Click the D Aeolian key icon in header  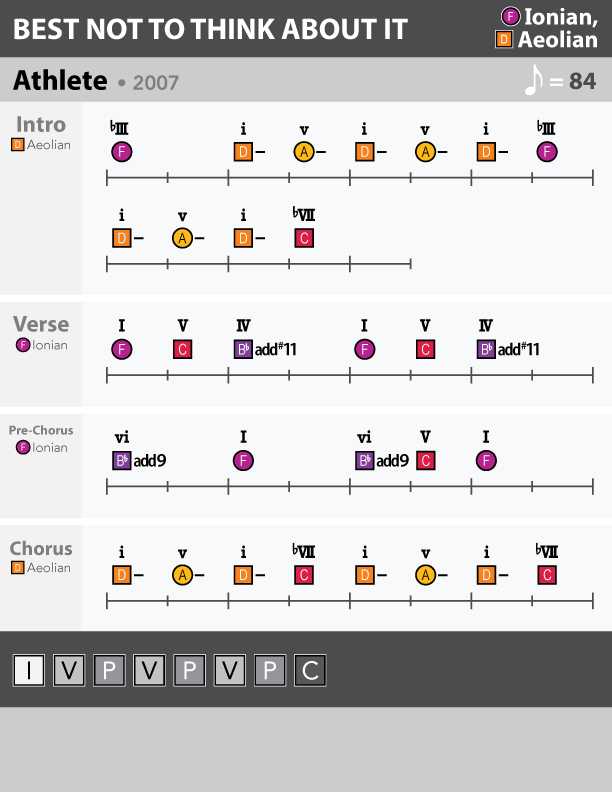pyautogui.click(x=504, y=40)
